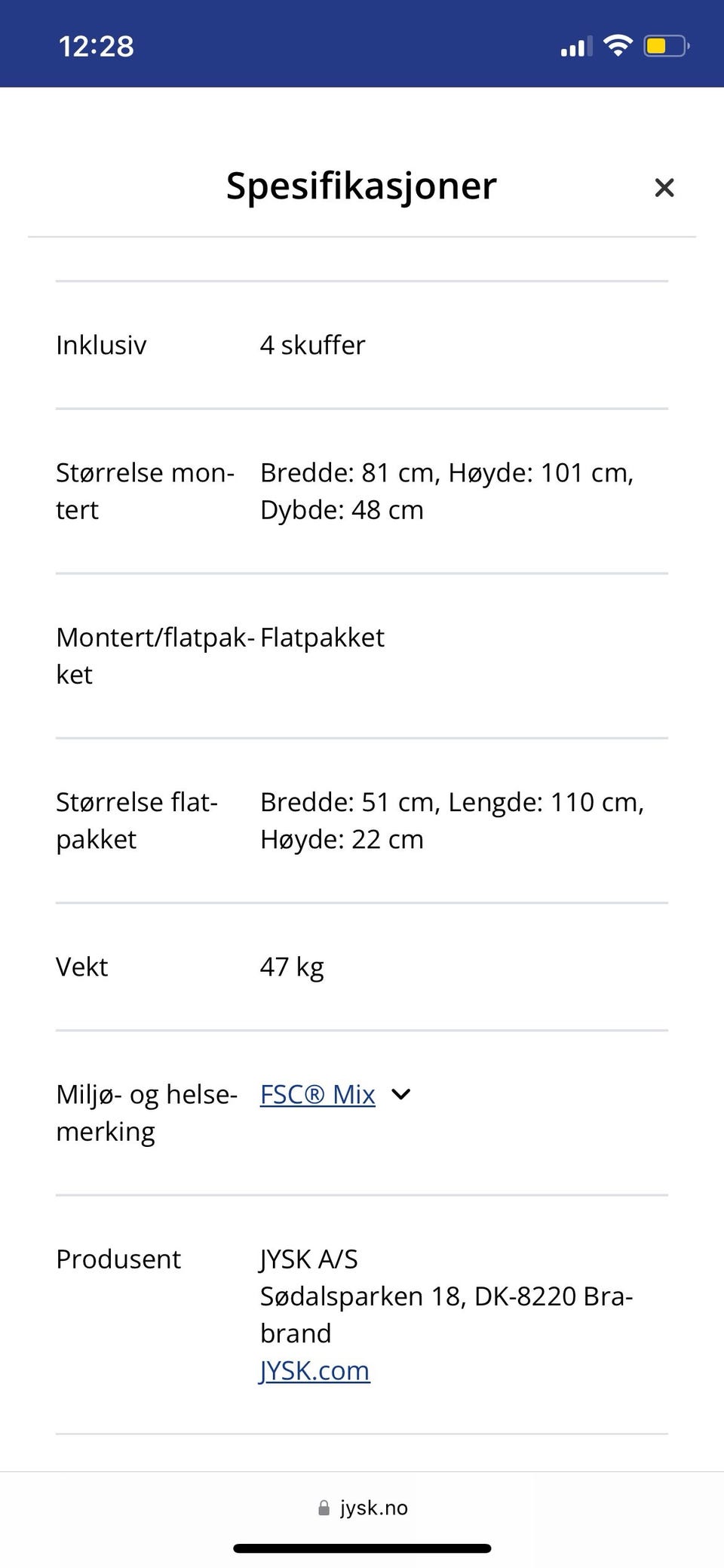Select the Spesifikasjoner heading
Screen dimensions: 724x1568
click(361, 186)
